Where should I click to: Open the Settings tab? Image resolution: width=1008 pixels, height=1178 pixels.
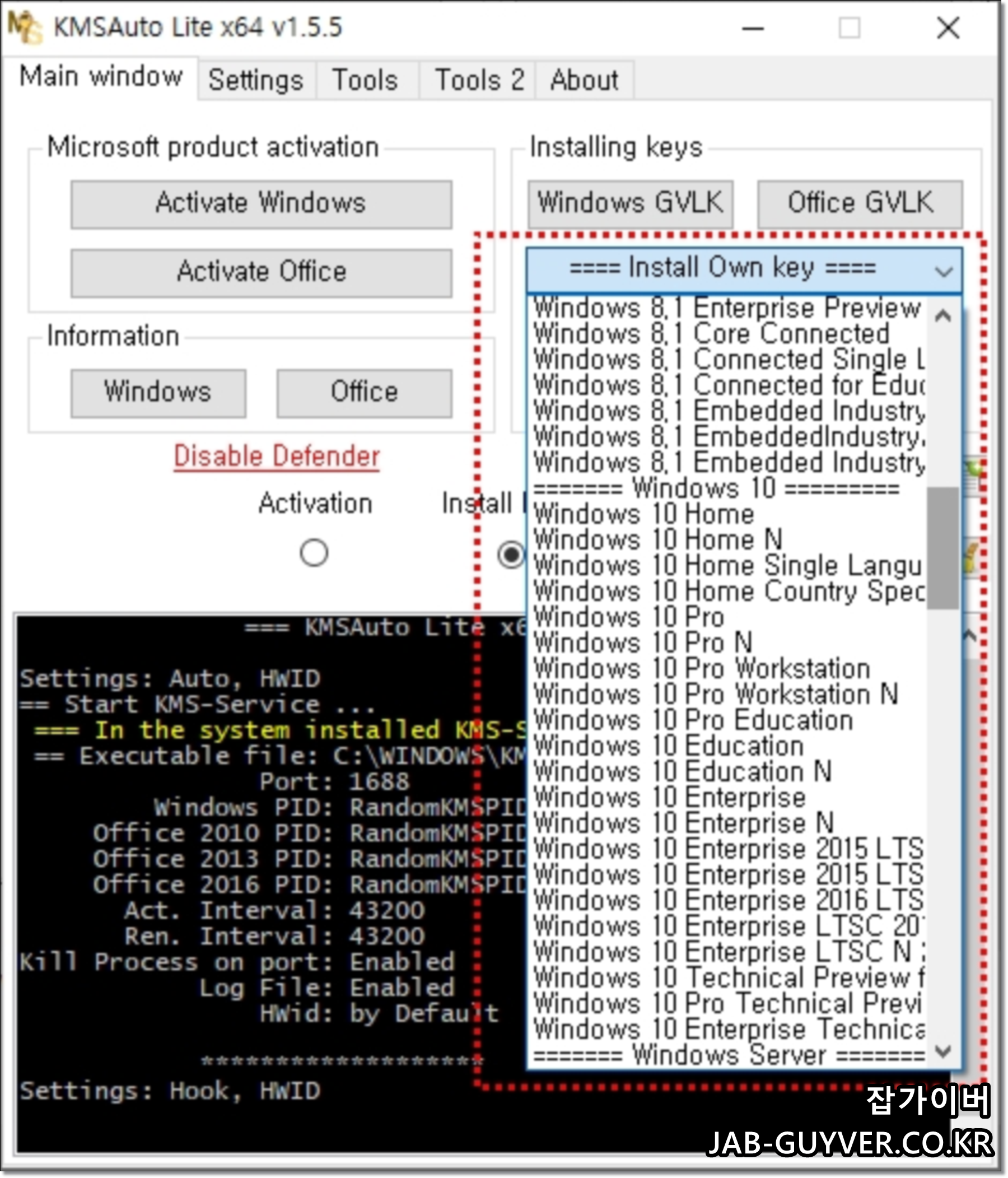pos(255,80)
